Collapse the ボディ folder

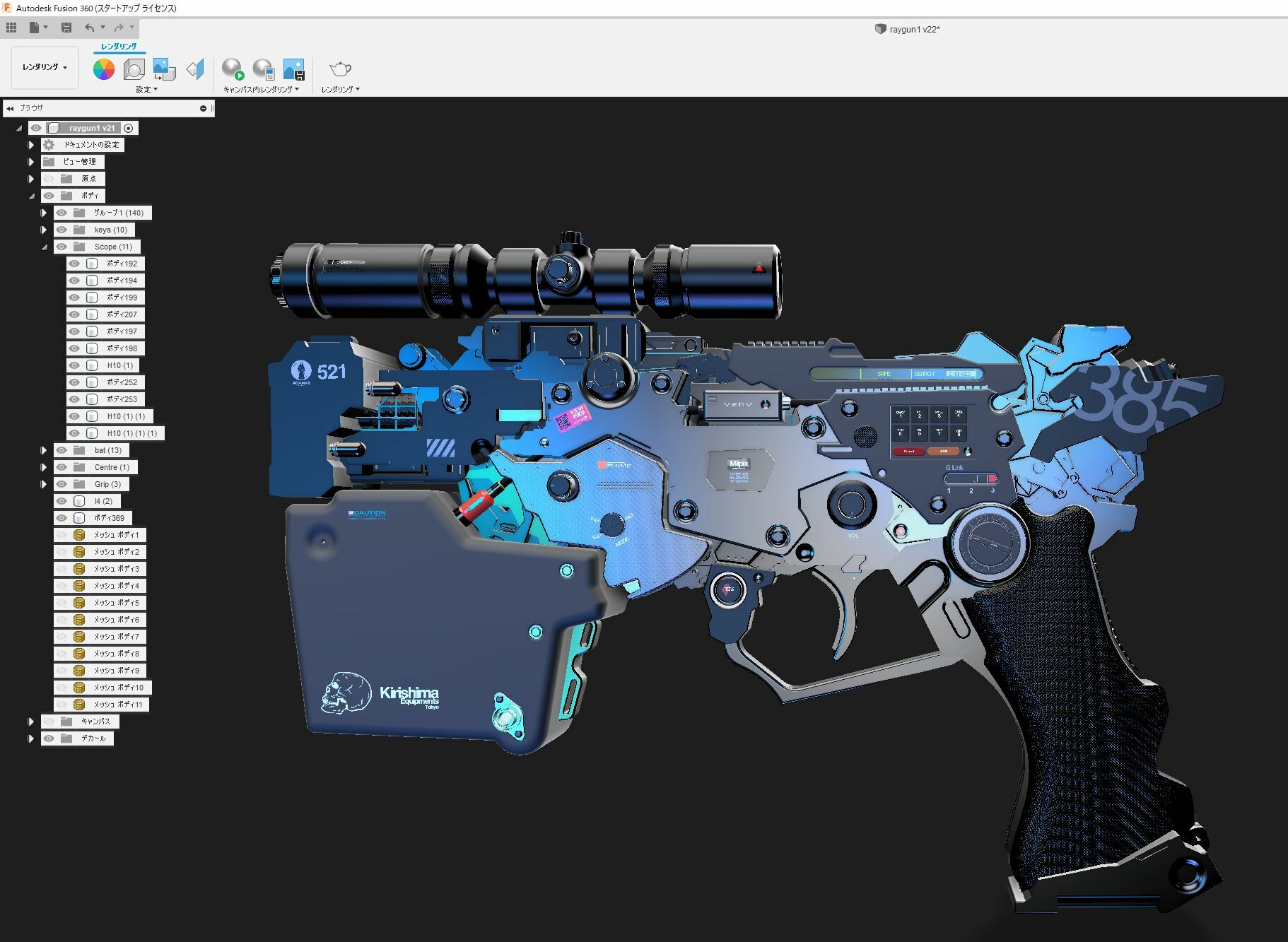coord(31,196)
